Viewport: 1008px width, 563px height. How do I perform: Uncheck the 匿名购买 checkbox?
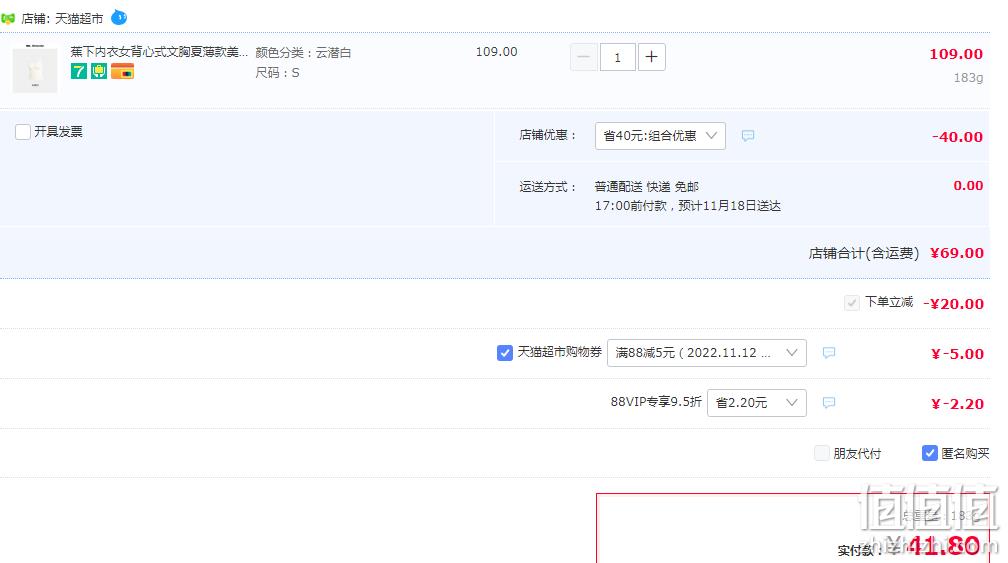930,453
